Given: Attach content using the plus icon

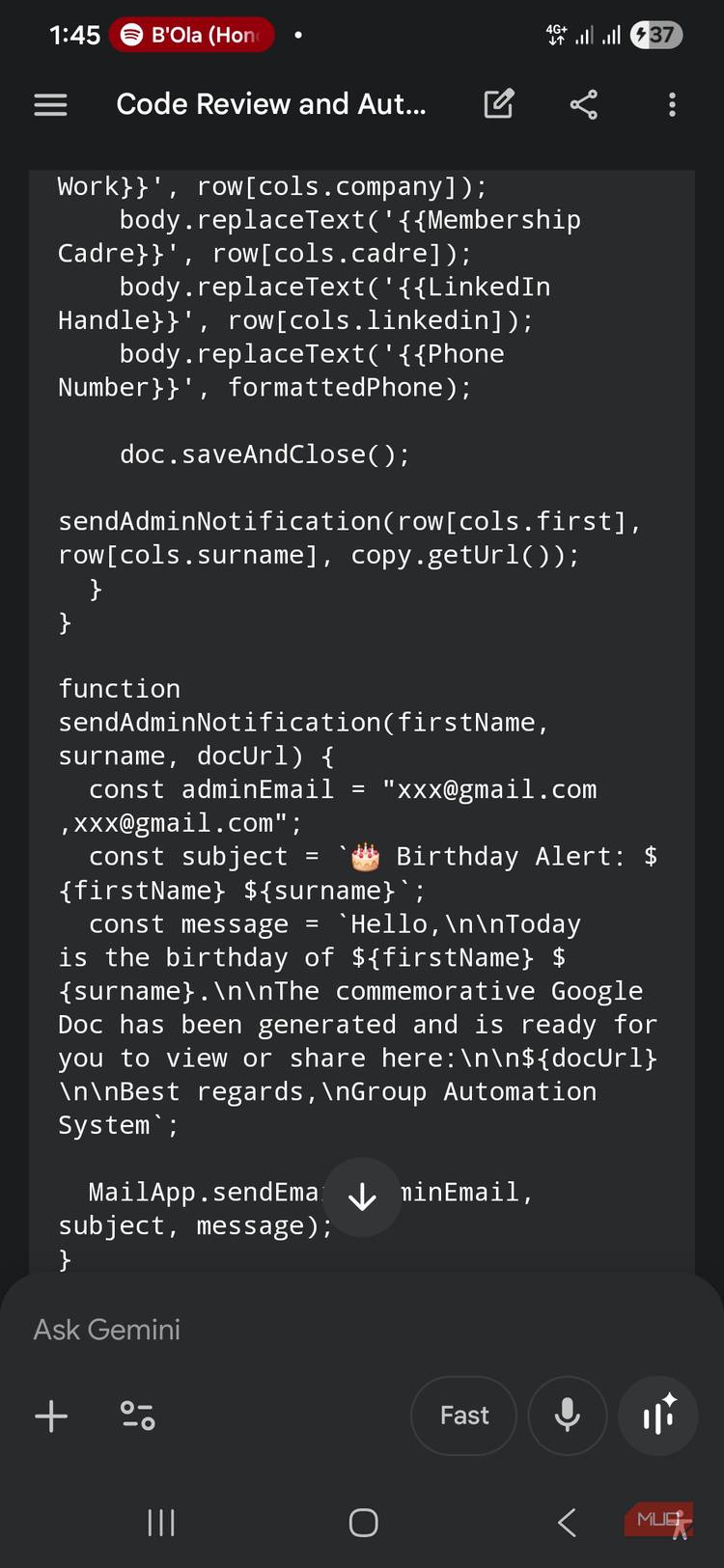Looking at the screenshot, I should (x=51, y=1416).
